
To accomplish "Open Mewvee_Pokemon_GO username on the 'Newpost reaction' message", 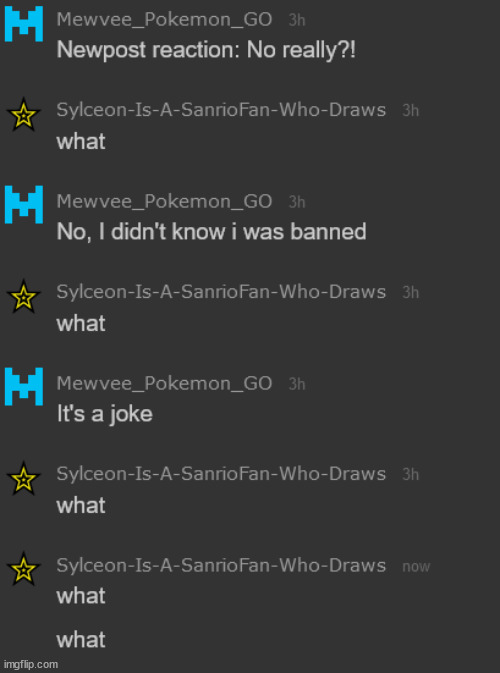I will coord(164,20).
